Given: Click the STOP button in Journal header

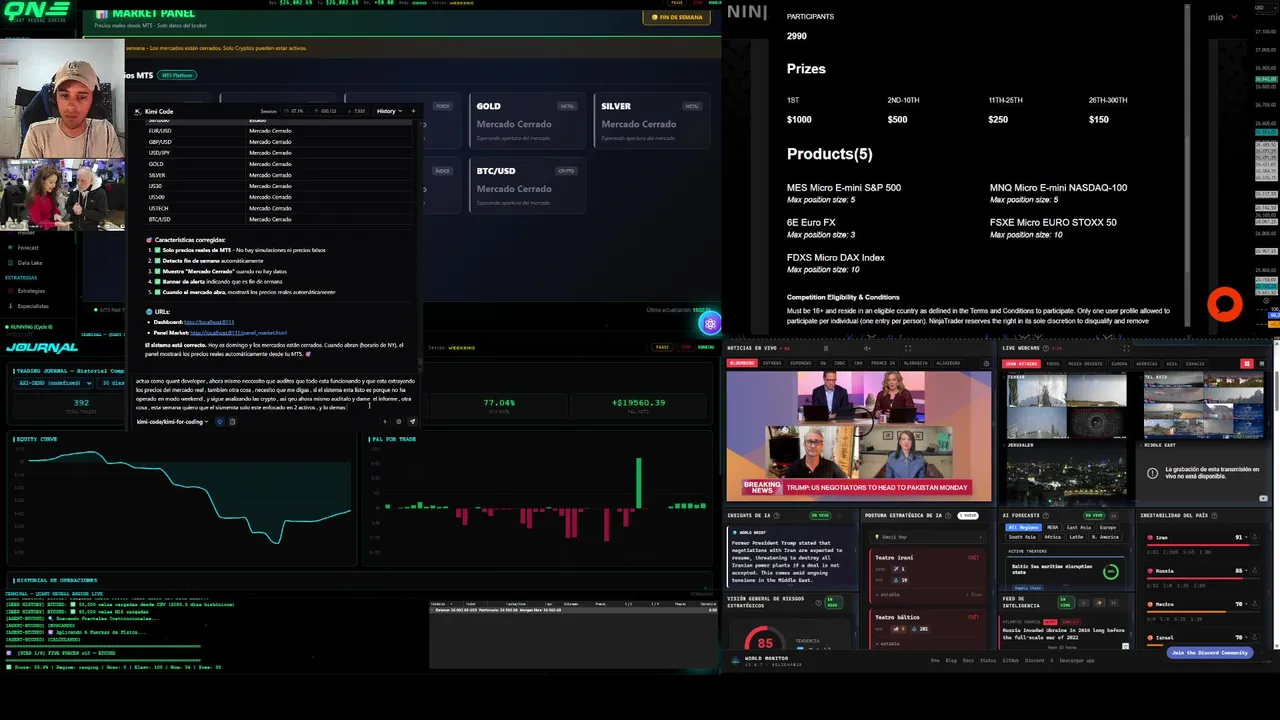Looking at the screenshot, I should [685, 347].
